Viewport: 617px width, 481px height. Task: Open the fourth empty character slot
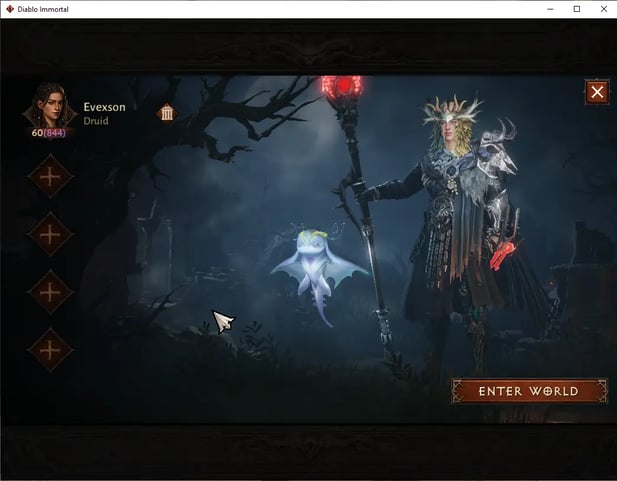(x=49, y=349)
